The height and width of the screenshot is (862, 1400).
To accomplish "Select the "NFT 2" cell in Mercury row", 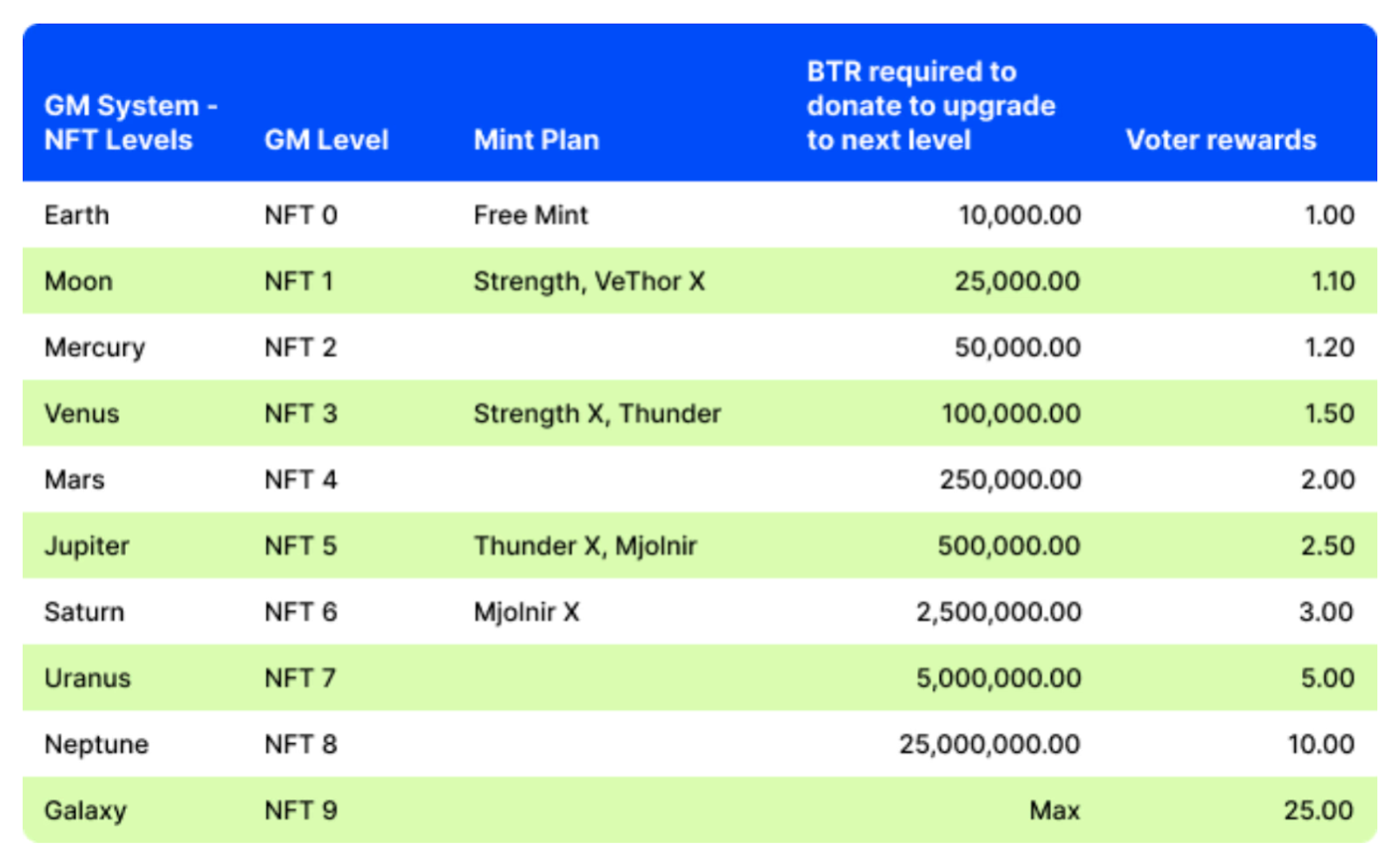I will tap(300, 347).
